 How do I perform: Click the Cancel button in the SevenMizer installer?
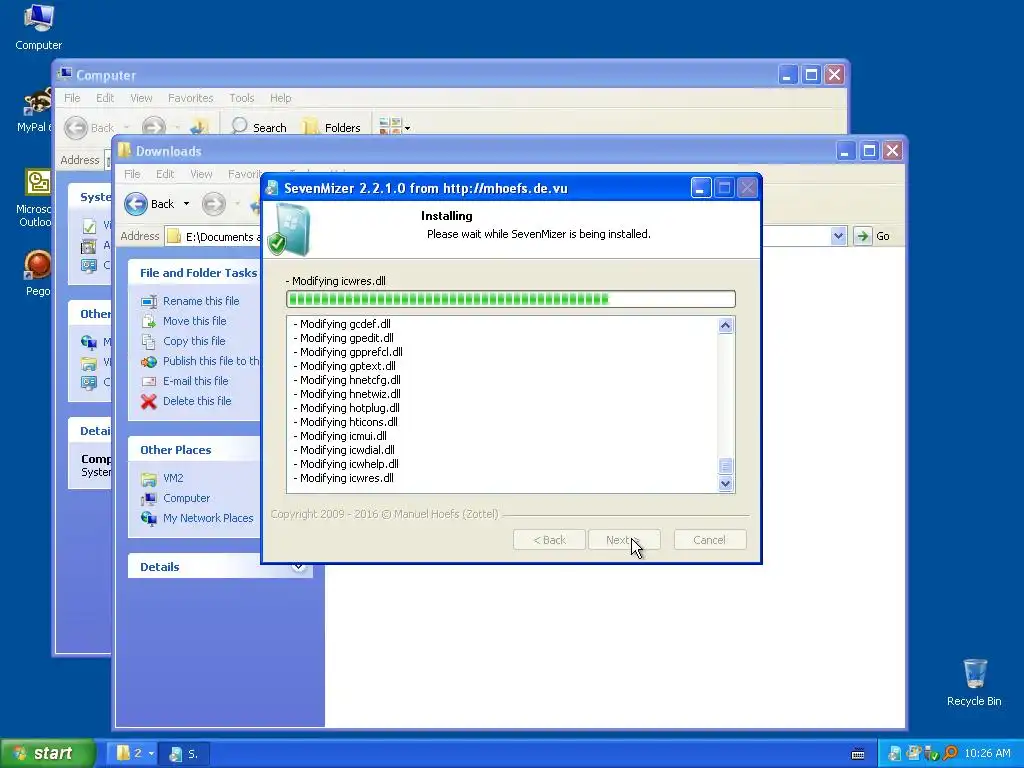[709, 540]
